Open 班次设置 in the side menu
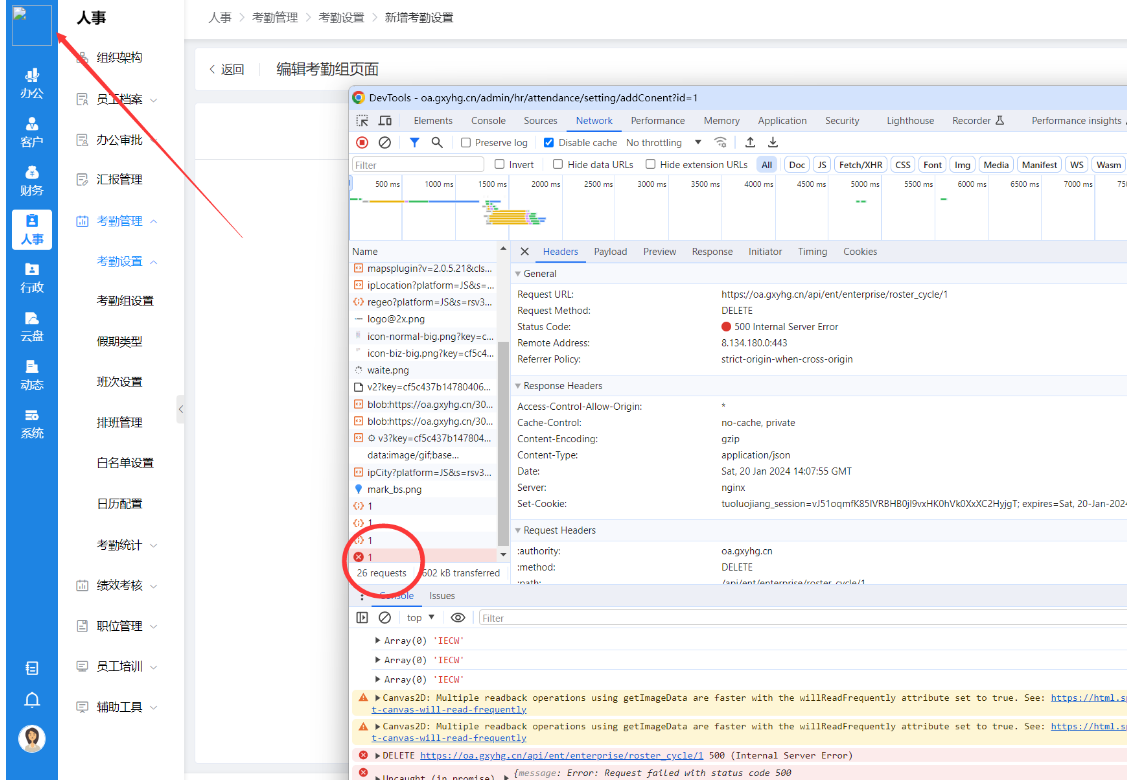 [119, 382]
